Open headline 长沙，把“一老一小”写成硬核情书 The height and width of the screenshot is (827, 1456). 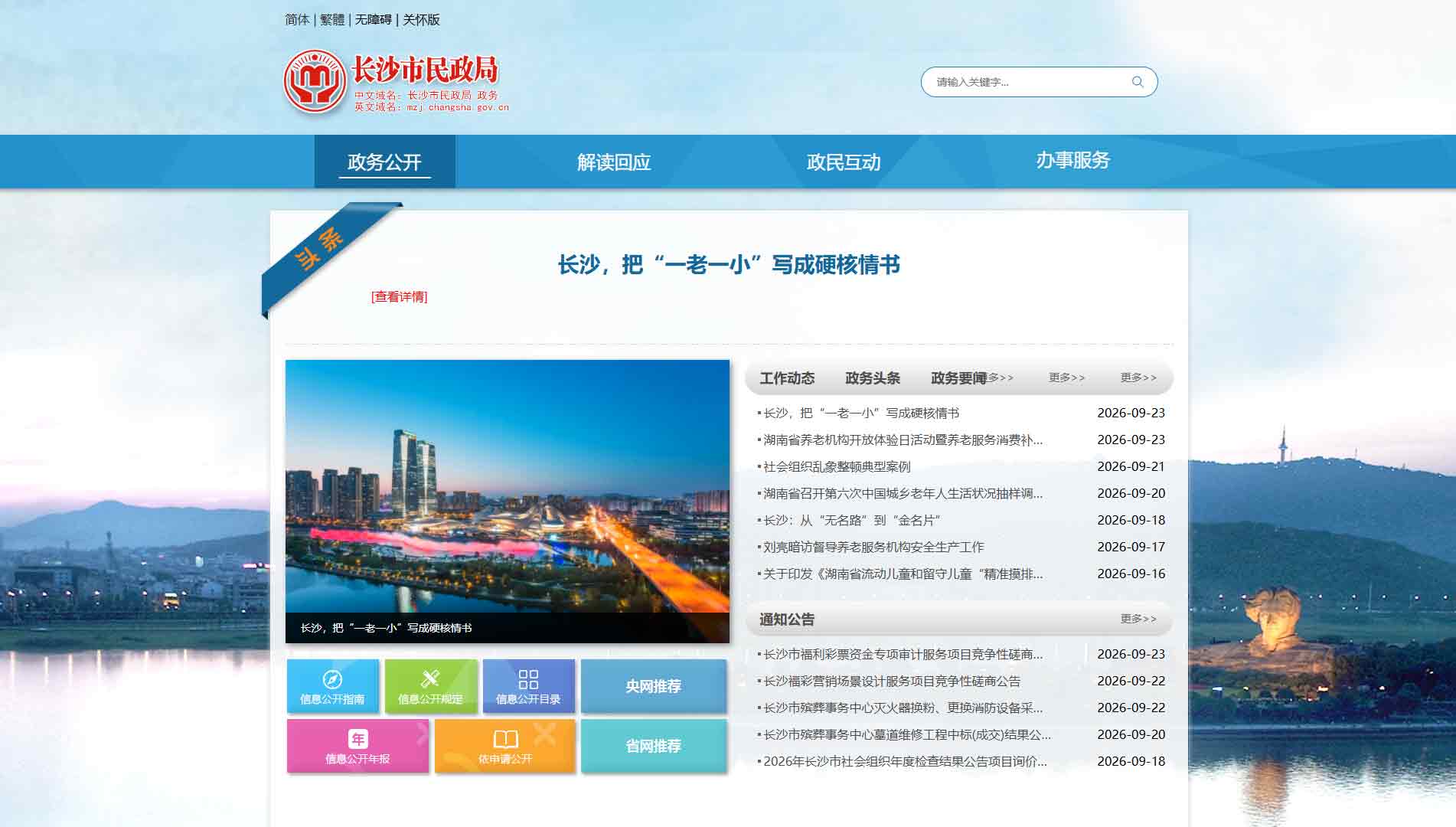pos(729,265)
